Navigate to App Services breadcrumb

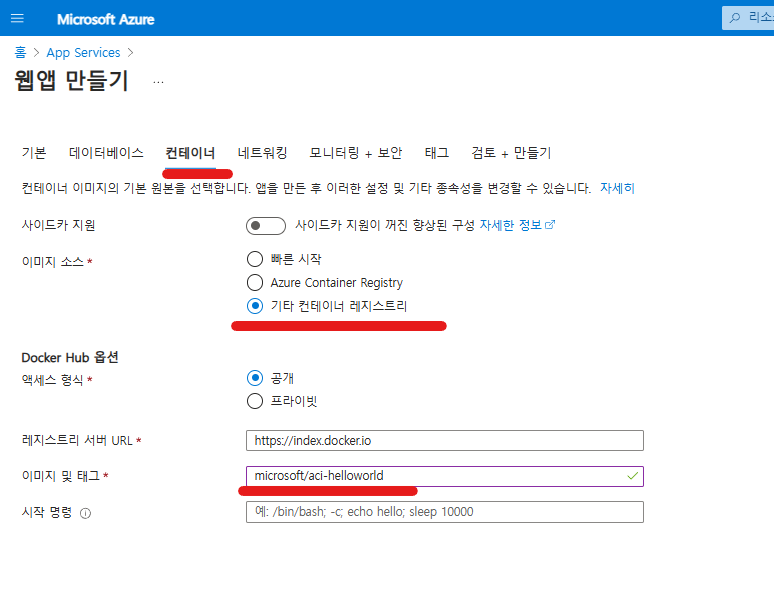click(x=83, y=52)
